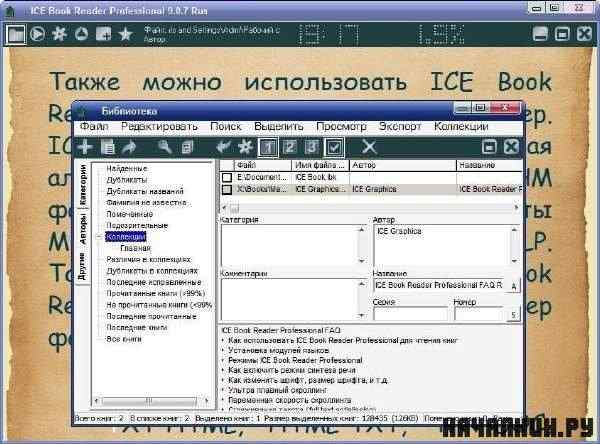
Task: Start auto-scroll with the play icon
Action: pos(38,34)
